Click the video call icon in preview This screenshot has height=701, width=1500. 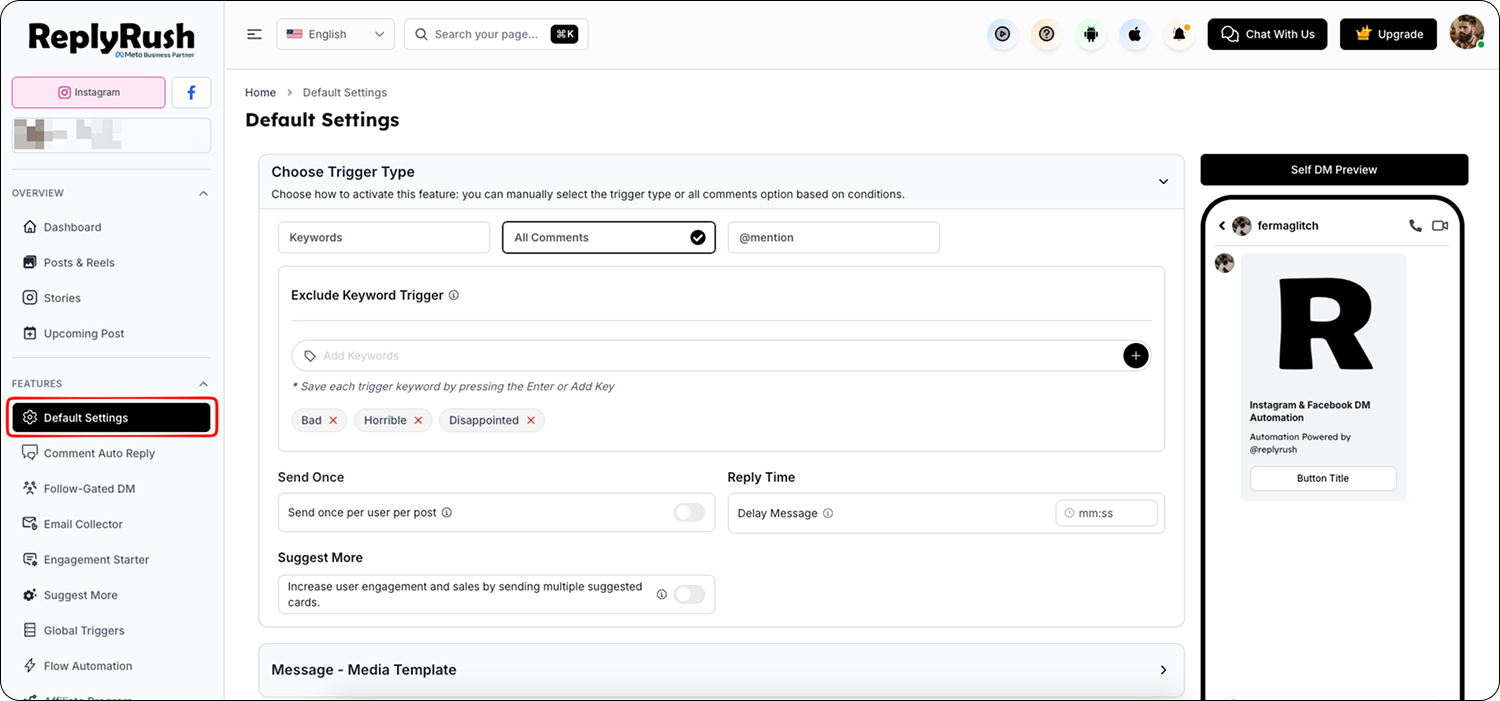tap(1440, 226)
